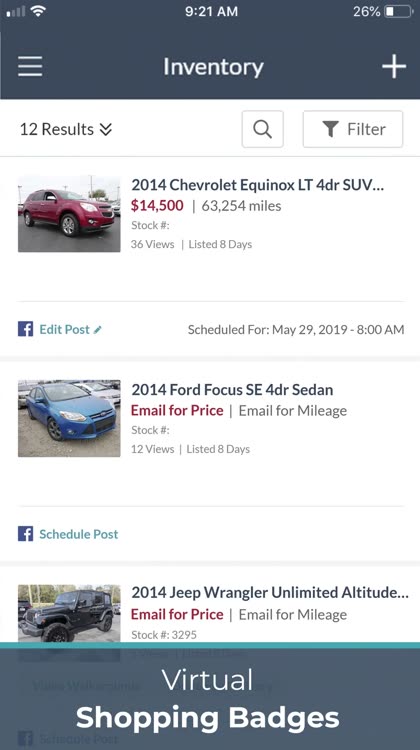Open the blue Ford Focus photo
The height and width of the screenshot is (750, 420).
(69, 419)
